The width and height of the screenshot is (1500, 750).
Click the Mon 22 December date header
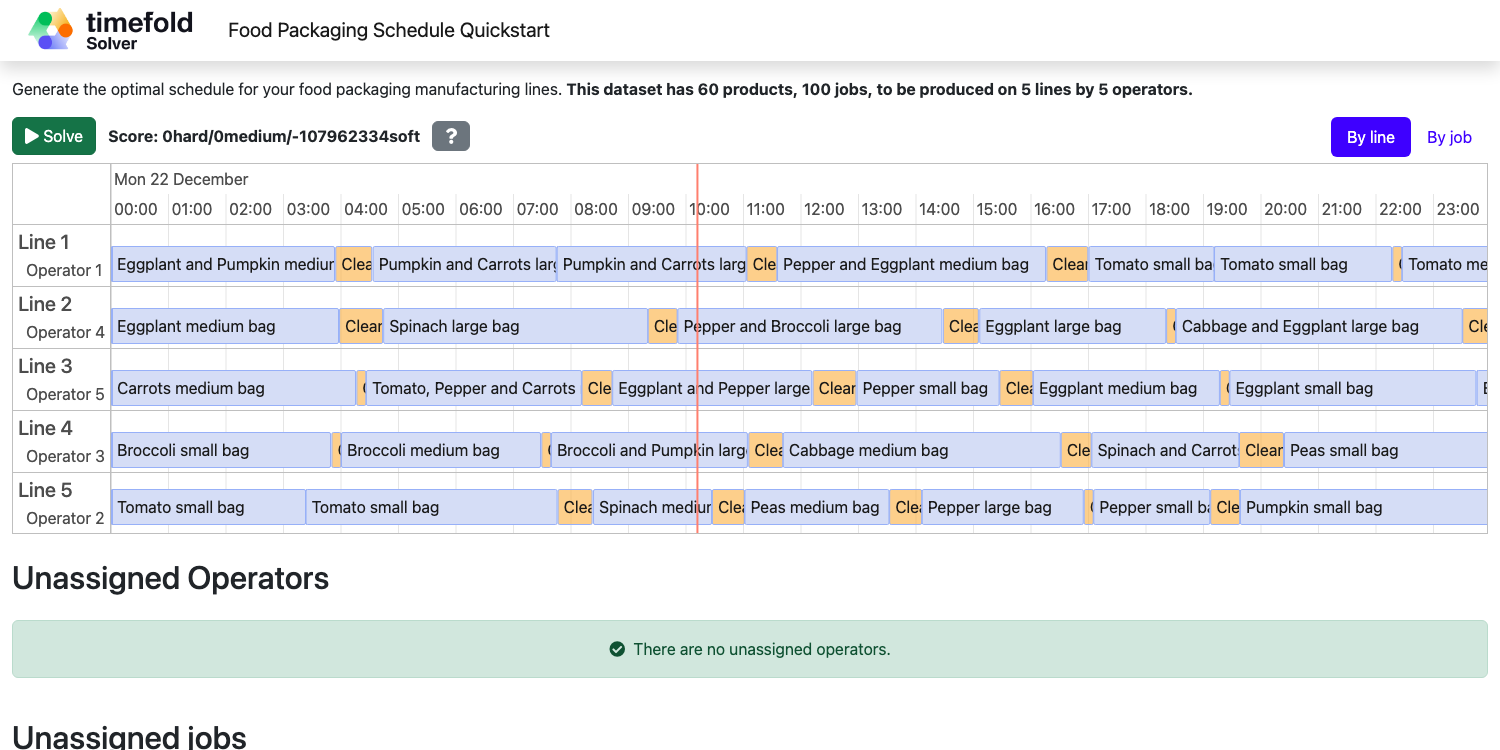pos(181,179)
